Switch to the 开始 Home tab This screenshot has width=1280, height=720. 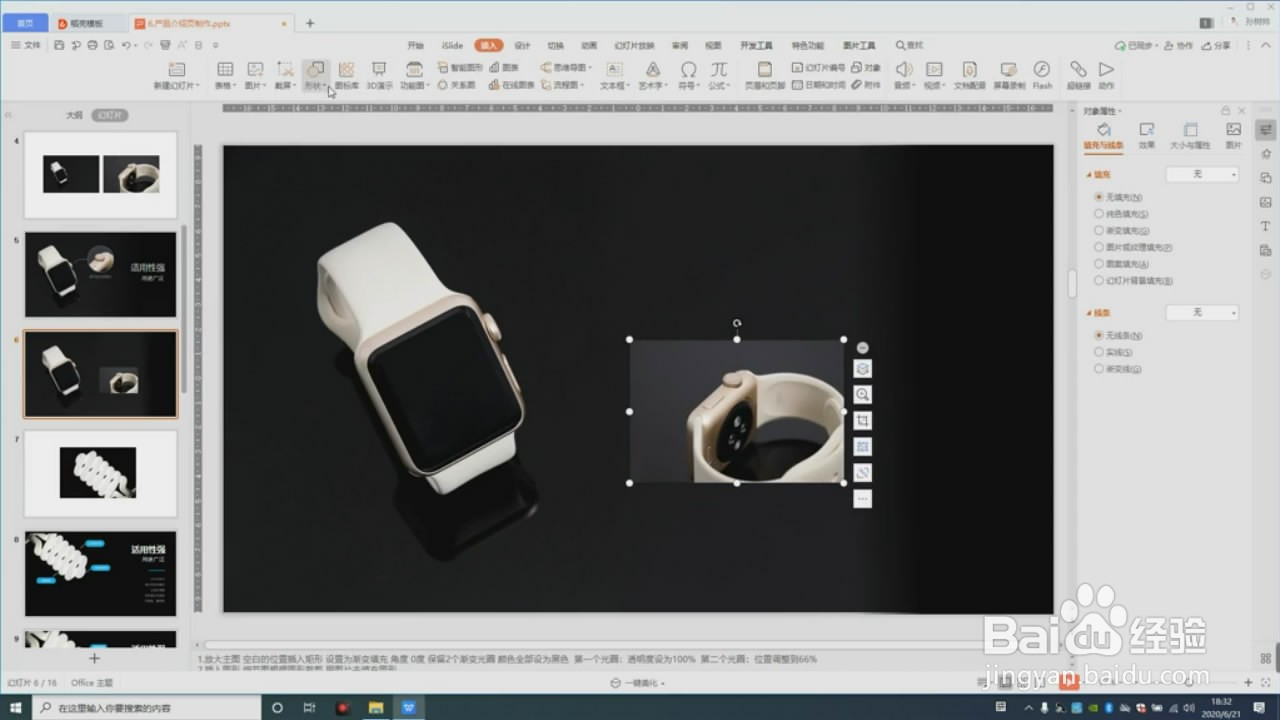coord(415,45)
